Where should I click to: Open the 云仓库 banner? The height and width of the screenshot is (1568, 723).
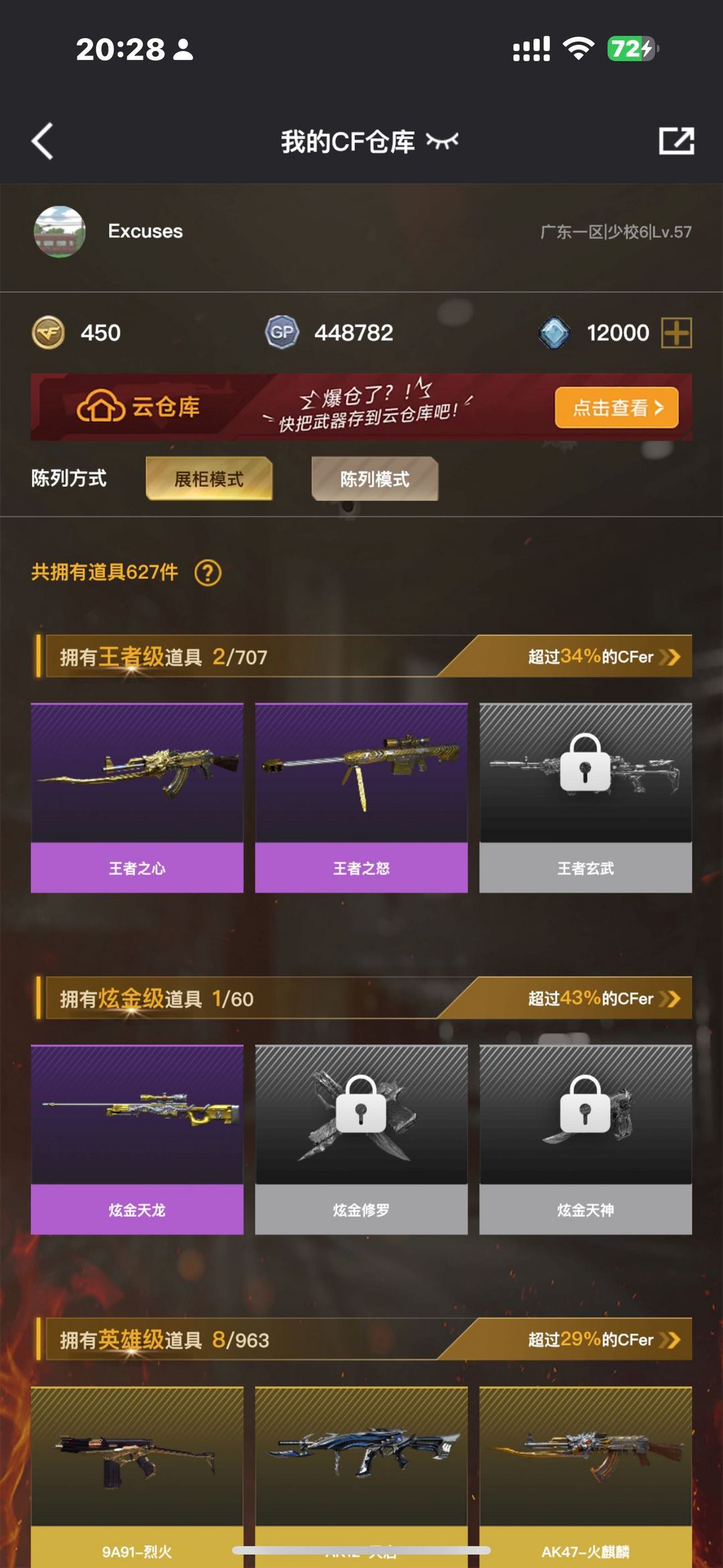pyautogui.click(x=361, y=407)
